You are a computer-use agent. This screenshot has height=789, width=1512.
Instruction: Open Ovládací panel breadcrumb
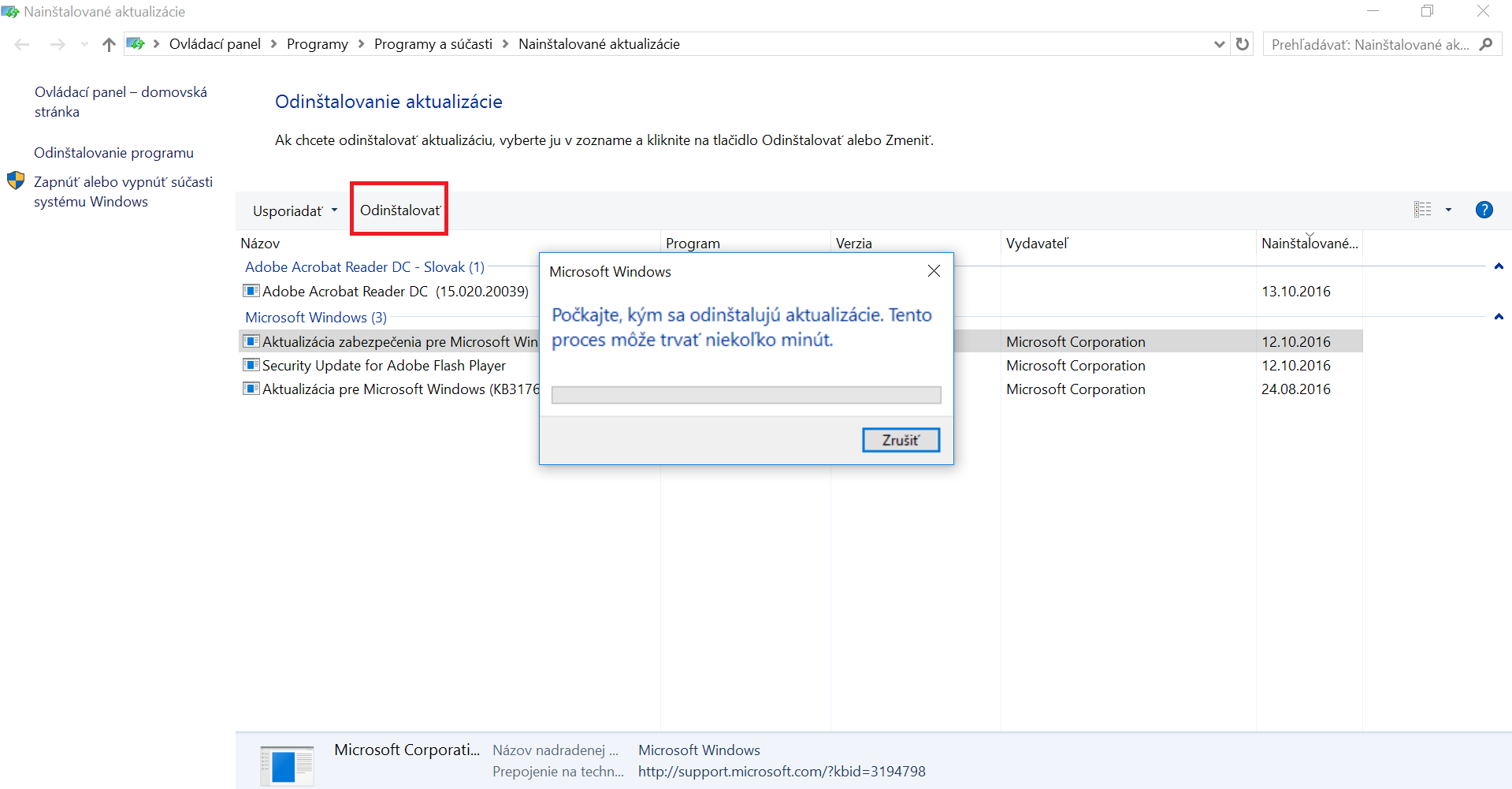tap(214, 44)
